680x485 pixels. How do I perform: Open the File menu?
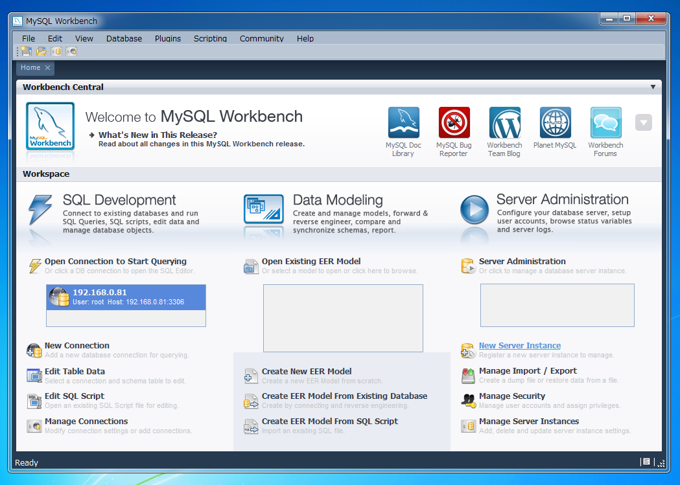tap(29, 39)
